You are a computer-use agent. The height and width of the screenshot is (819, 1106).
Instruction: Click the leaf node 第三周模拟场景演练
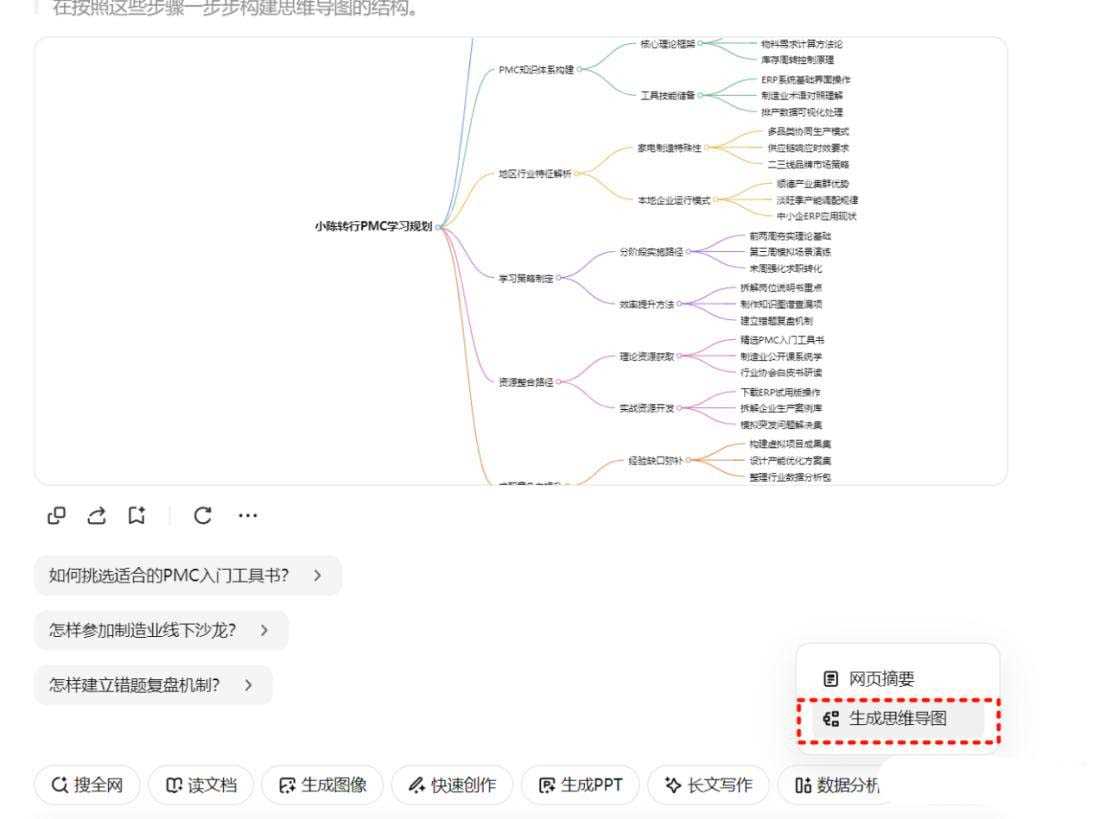[790, 252]
